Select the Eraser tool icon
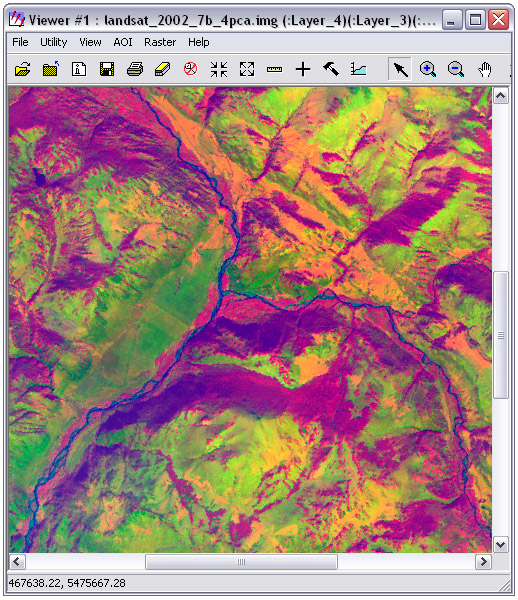 pyautogui.click(x=162, y=69)
